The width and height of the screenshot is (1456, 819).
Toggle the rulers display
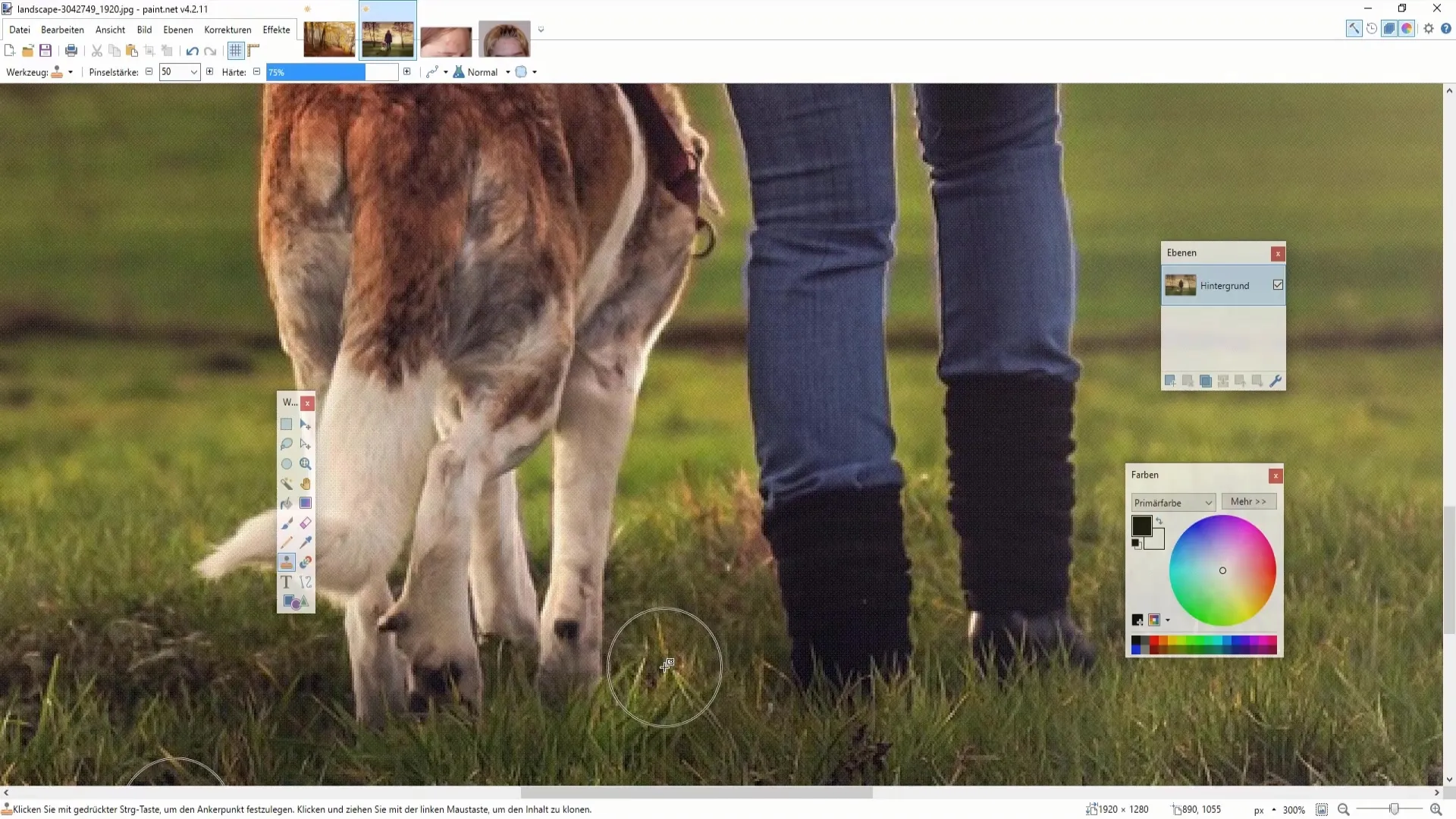point(254,51)
